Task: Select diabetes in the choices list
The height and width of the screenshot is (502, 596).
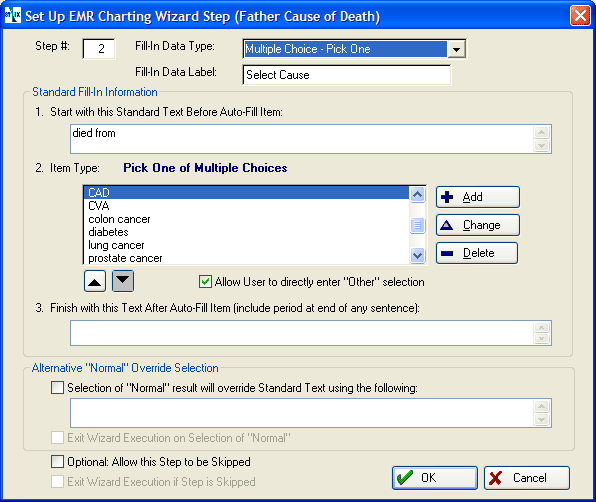Action: tap(246, 232)
